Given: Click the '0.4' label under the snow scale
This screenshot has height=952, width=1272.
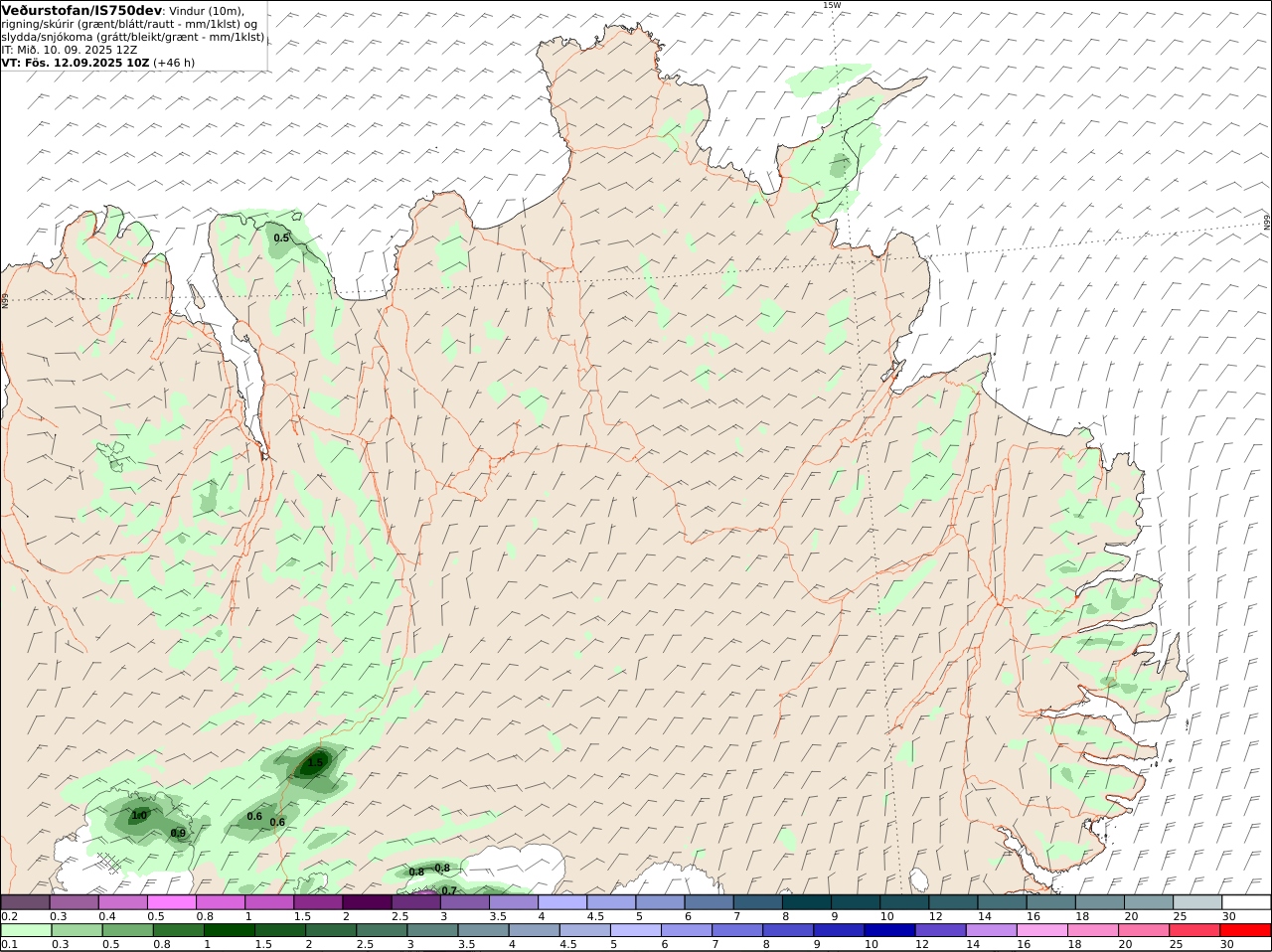Looking at the screenshot, I should point(107,915).
